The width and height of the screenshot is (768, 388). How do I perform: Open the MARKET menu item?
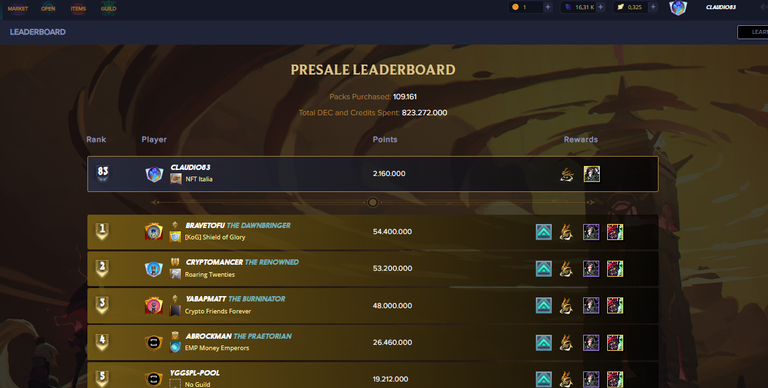tap(18, 8)
